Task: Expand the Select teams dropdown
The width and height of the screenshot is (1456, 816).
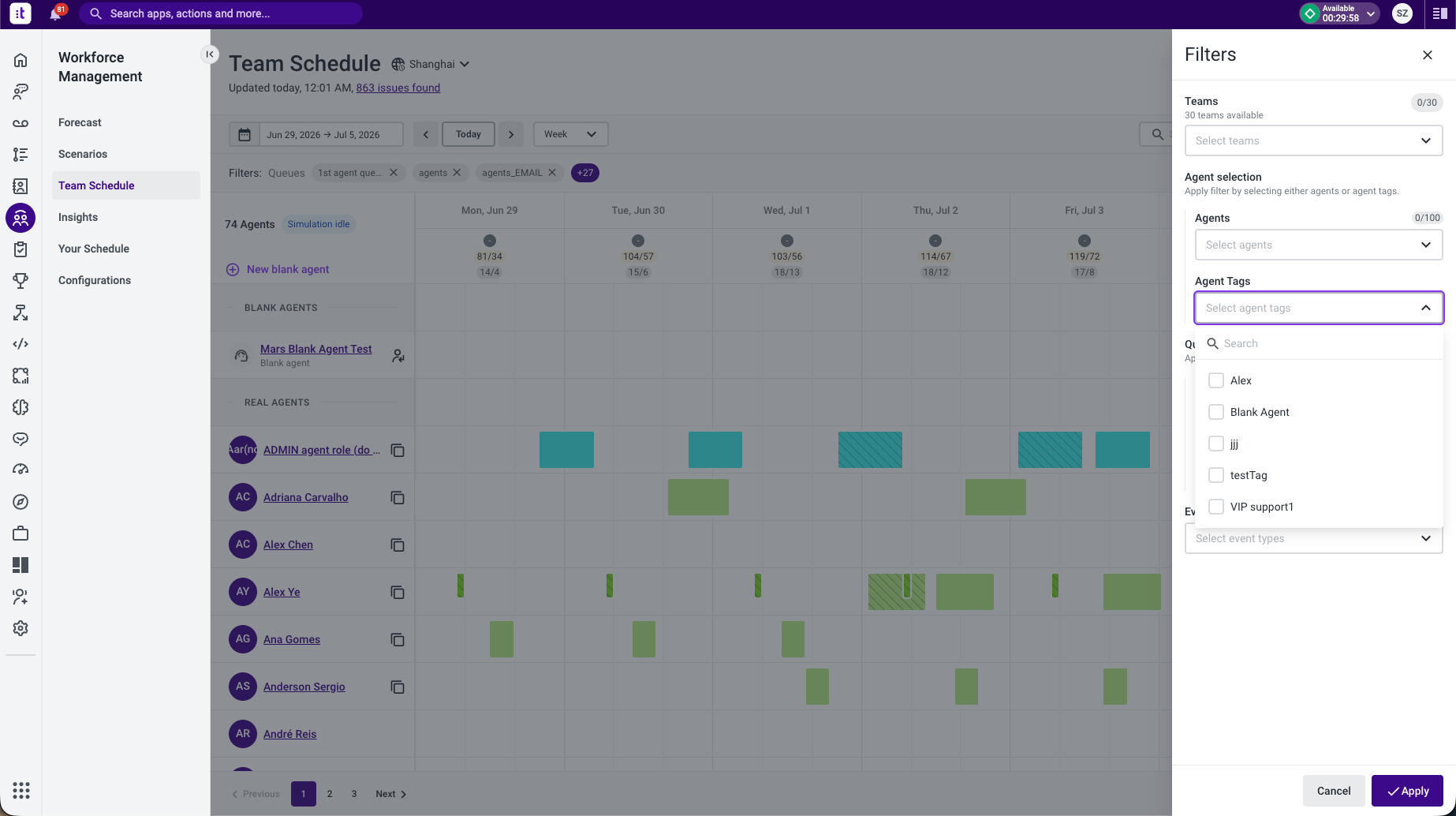Action: tap(1314, 140)
